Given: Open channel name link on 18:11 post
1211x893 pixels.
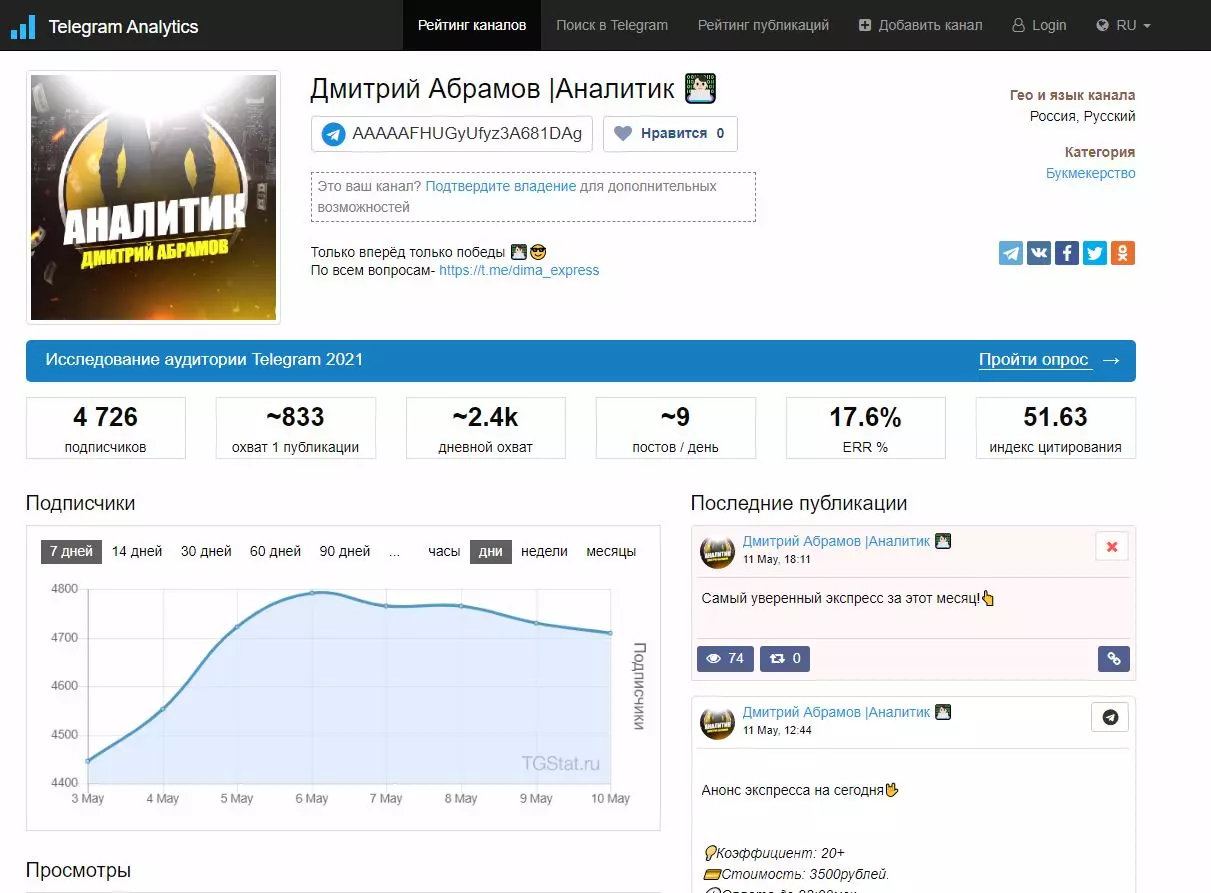Looking at the screenshot, I should pyautogui.click(x=836, y=541).
